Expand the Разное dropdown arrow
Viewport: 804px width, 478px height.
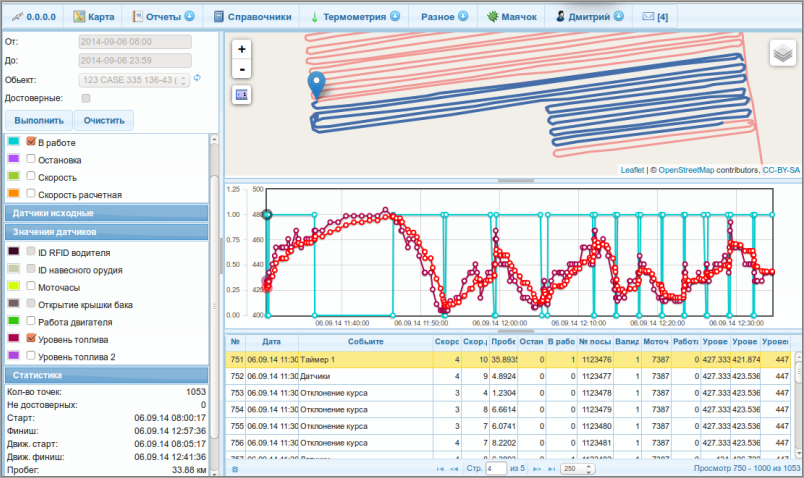click(x=463, y=16)
